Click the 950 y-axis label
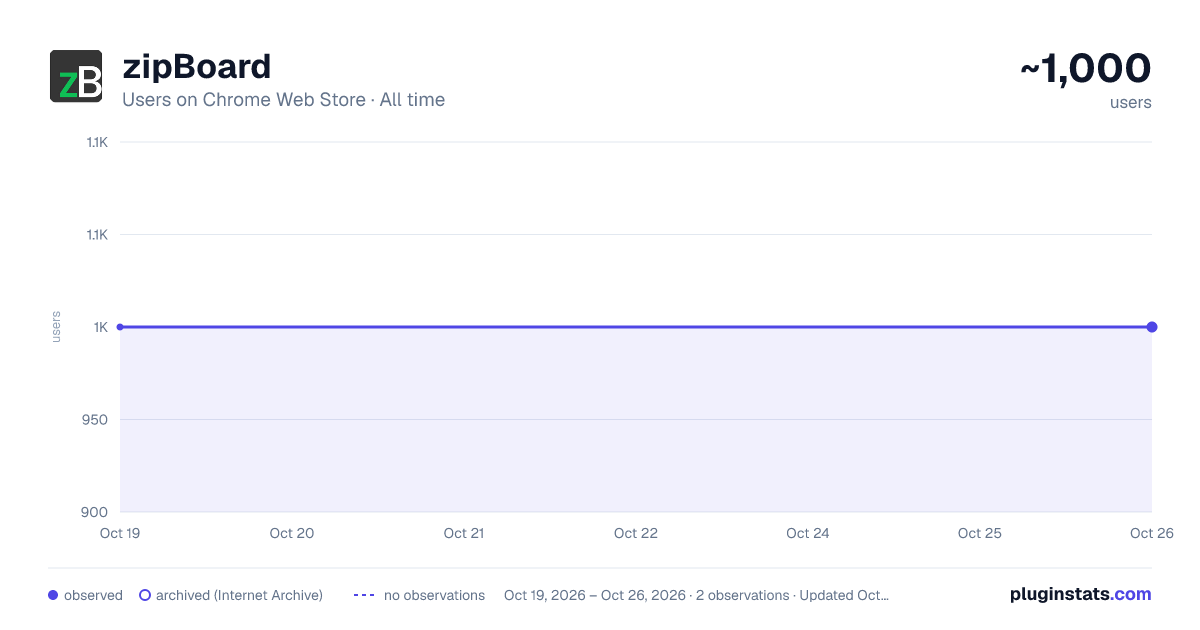The height and width of the screenshot is (630, 1200). point(95,419)
